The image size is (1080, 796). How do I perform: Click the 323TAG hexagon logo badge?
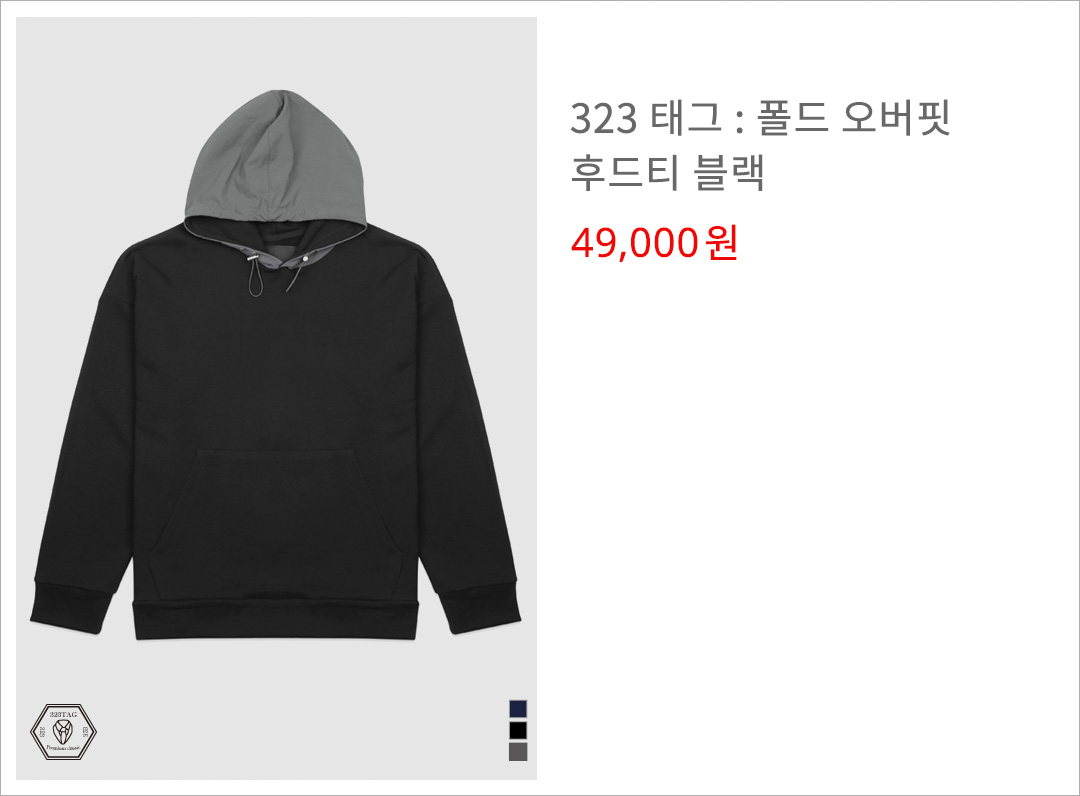click(x=63, y=731)
